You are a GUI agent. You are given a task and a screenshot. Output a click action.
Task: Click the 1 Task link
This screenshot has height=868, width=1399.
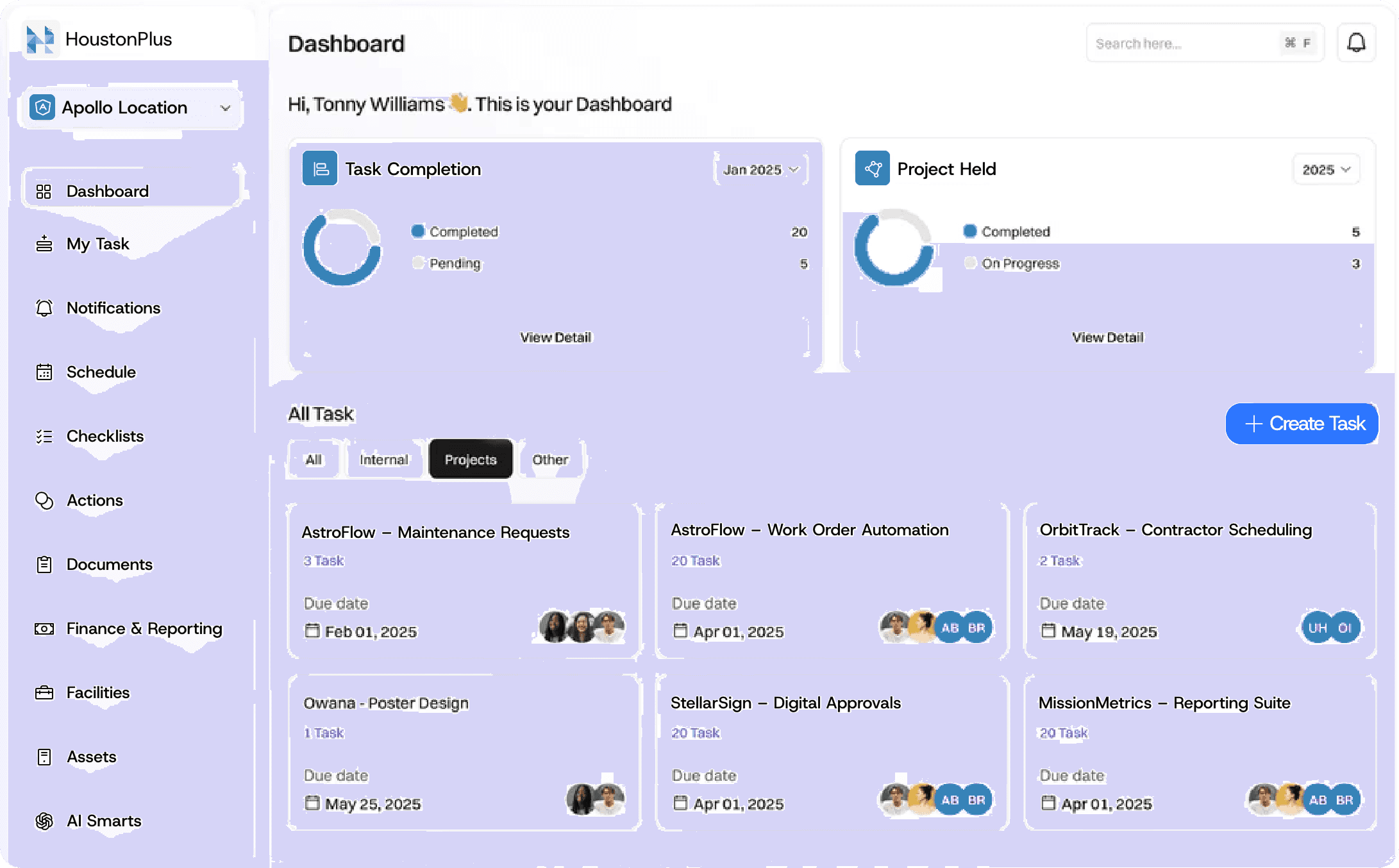pos(324,733)
